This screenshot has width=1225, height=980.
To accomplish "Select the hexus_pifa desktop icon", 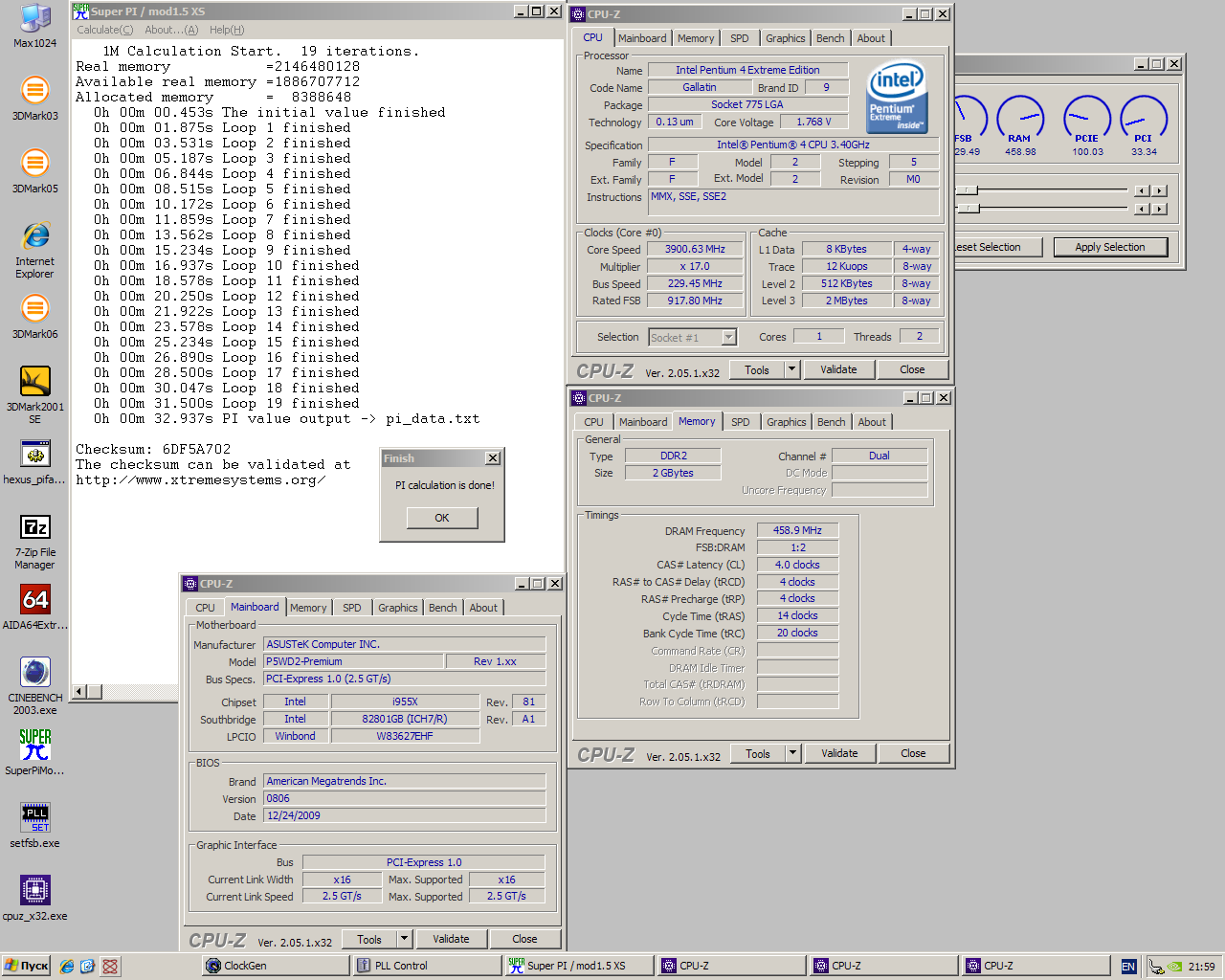I will tap(35, 462).
